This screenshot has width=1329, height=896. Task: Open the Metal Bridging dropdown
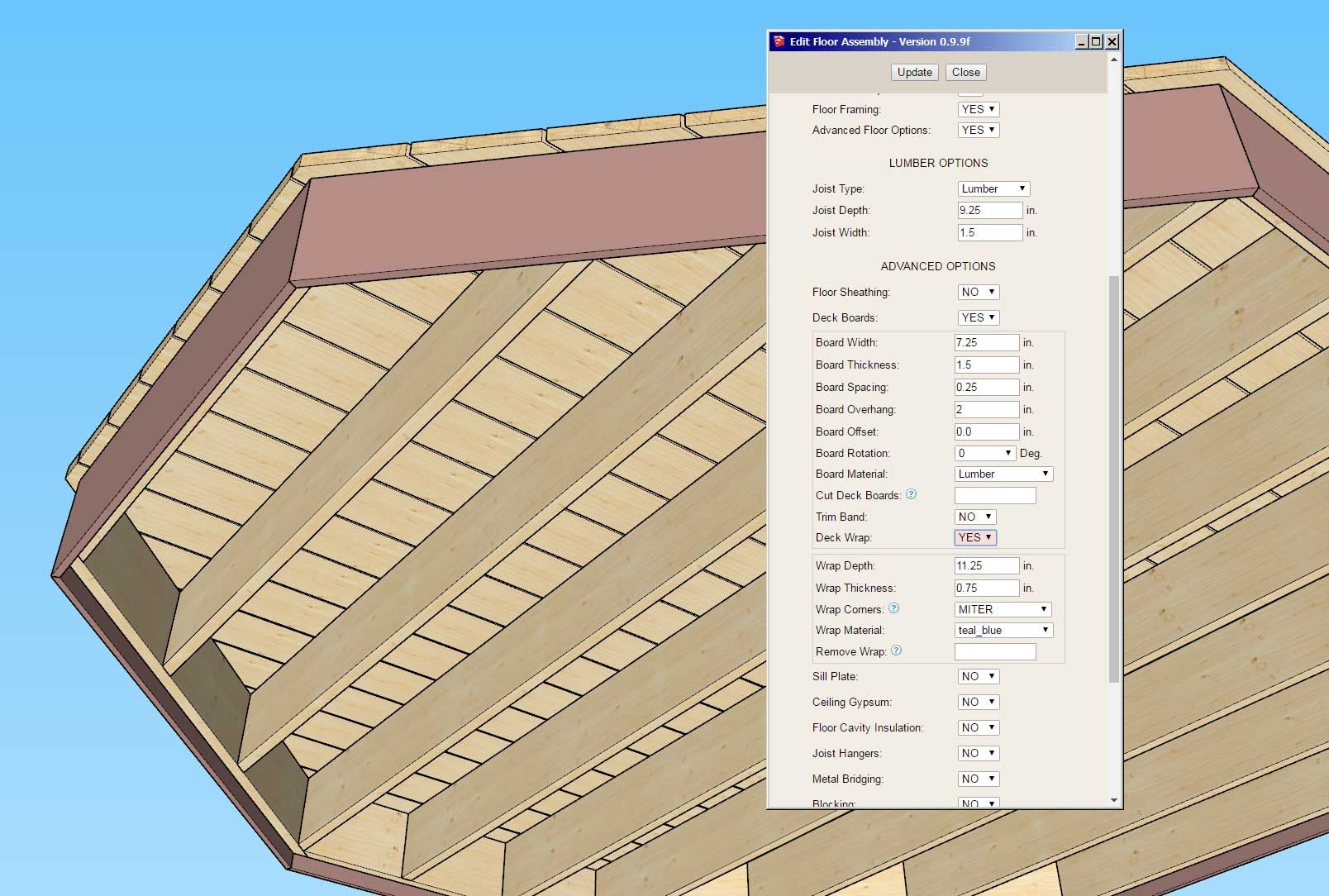(979, 779)
